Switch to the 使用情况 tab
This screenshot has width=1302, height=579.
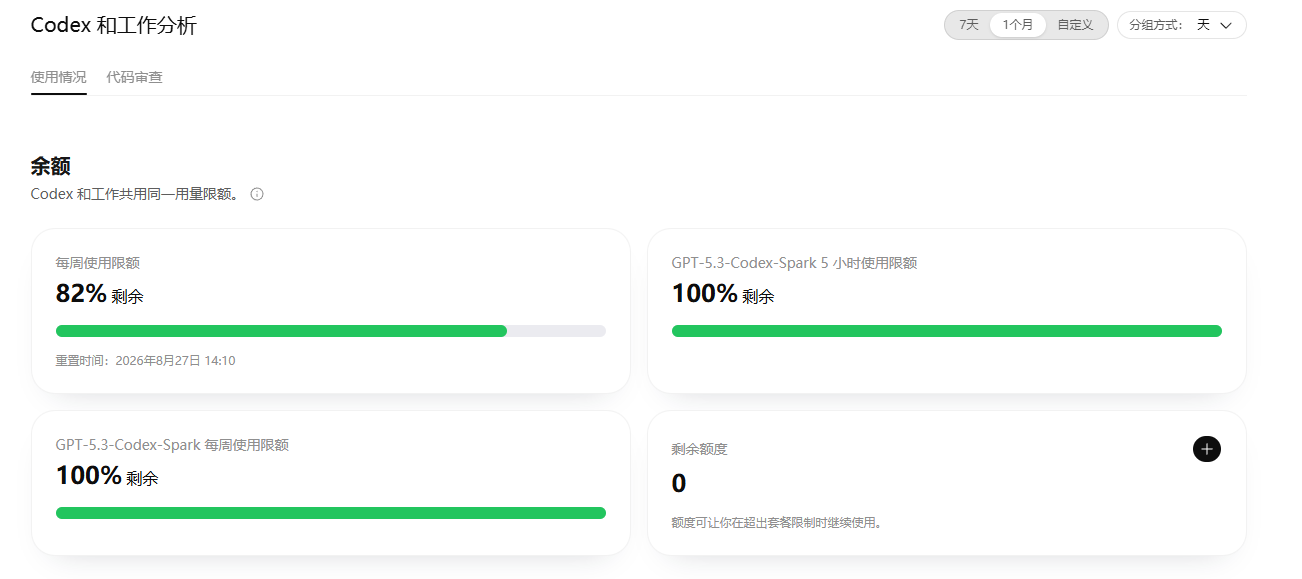click(59, 77)
